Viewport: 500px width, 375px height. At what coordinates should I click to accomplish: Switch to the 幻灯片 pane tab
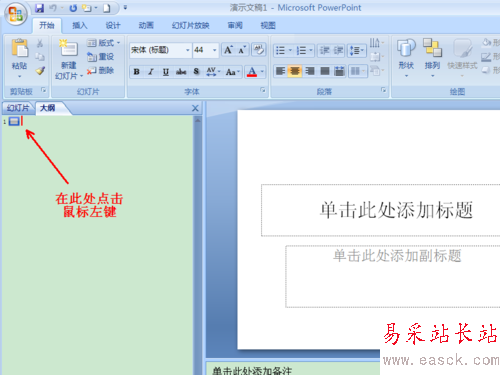(18, 108)
